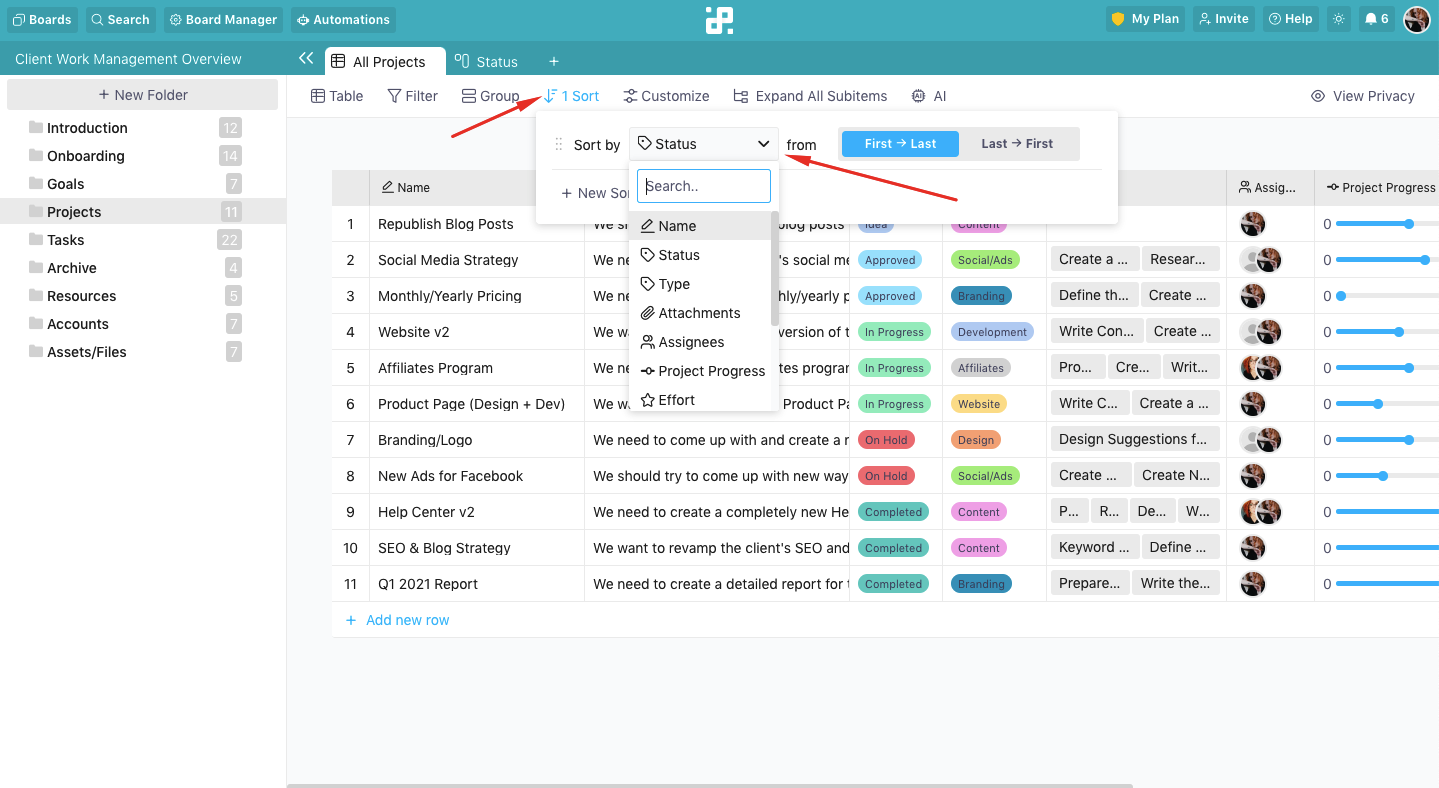The image size is (1439, 788).
Task: Open Search in the top bar
Action: pos(120,19)
